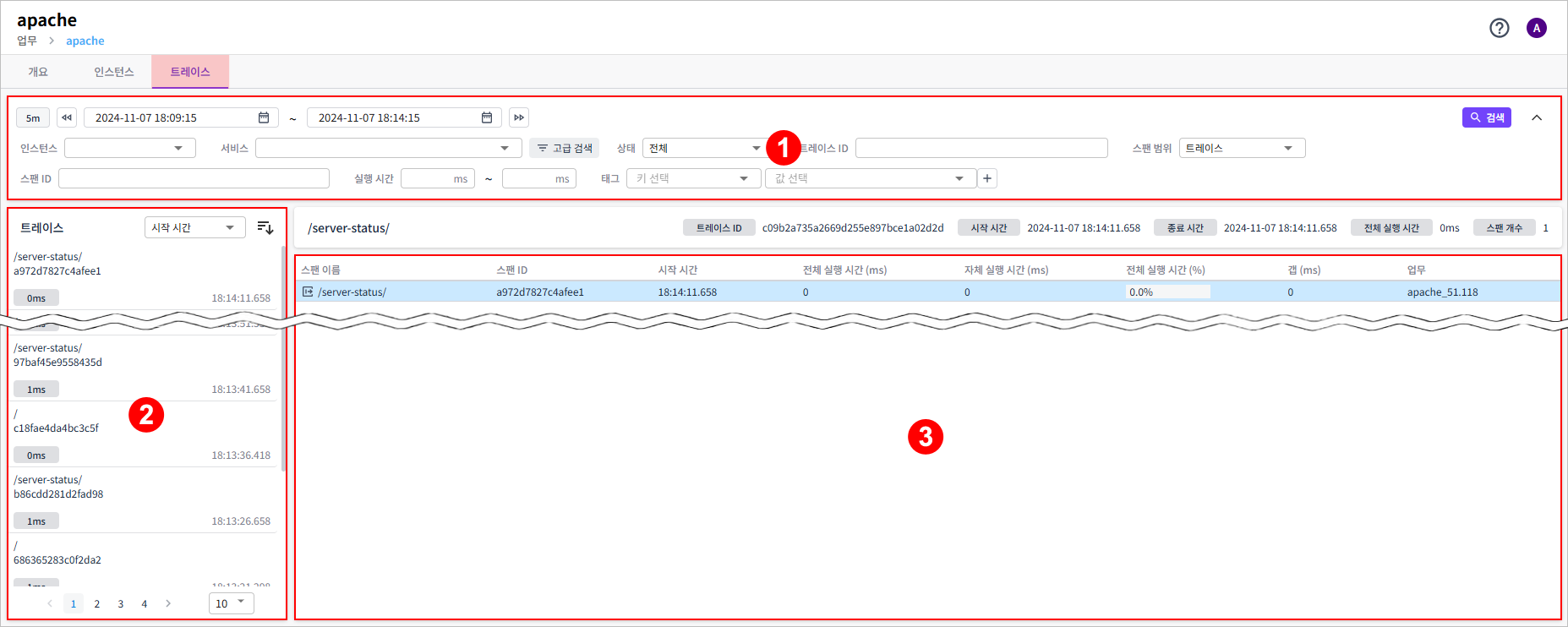
Task: Click the 스팬 ID column header
Action: click(x=512, y=270)
